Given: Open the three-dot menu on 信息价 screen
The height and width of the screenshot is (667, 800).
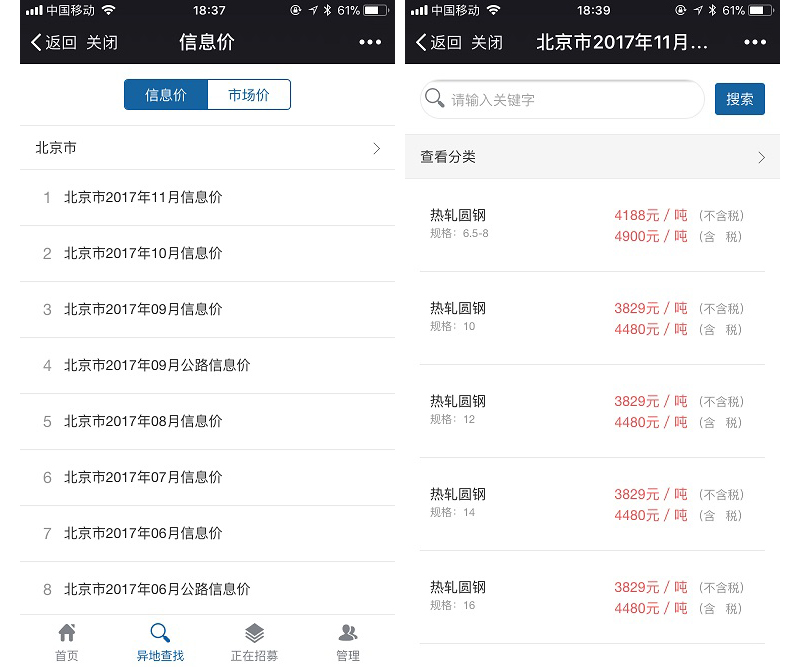Looking at the screenshot, I should coord(370,42).
